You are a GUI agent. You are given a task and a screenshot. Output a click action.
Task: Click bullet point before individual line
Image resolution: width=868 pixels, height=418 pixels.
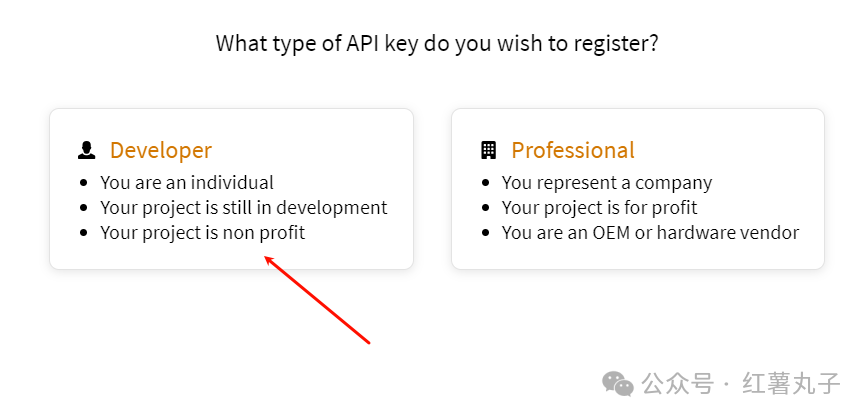pyautogui.click(x=84, y=183)
